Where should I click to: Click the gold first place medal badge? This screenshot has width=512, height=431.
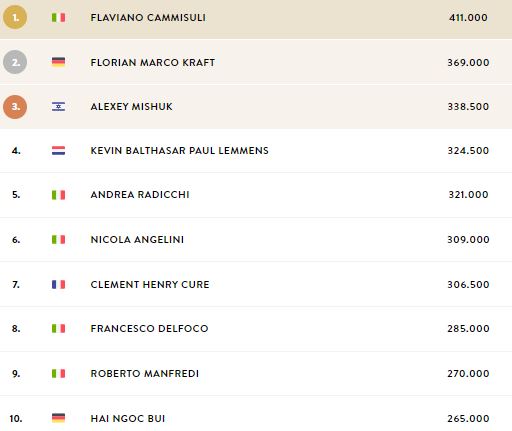[x=15, y=17]
